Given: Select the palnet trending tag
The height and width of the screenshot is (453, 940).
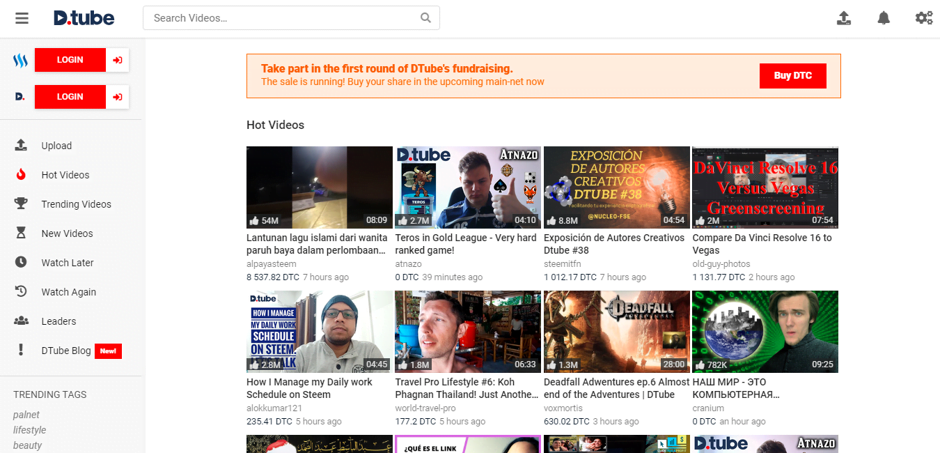Looking at the screenshot, I should [27, 415].
